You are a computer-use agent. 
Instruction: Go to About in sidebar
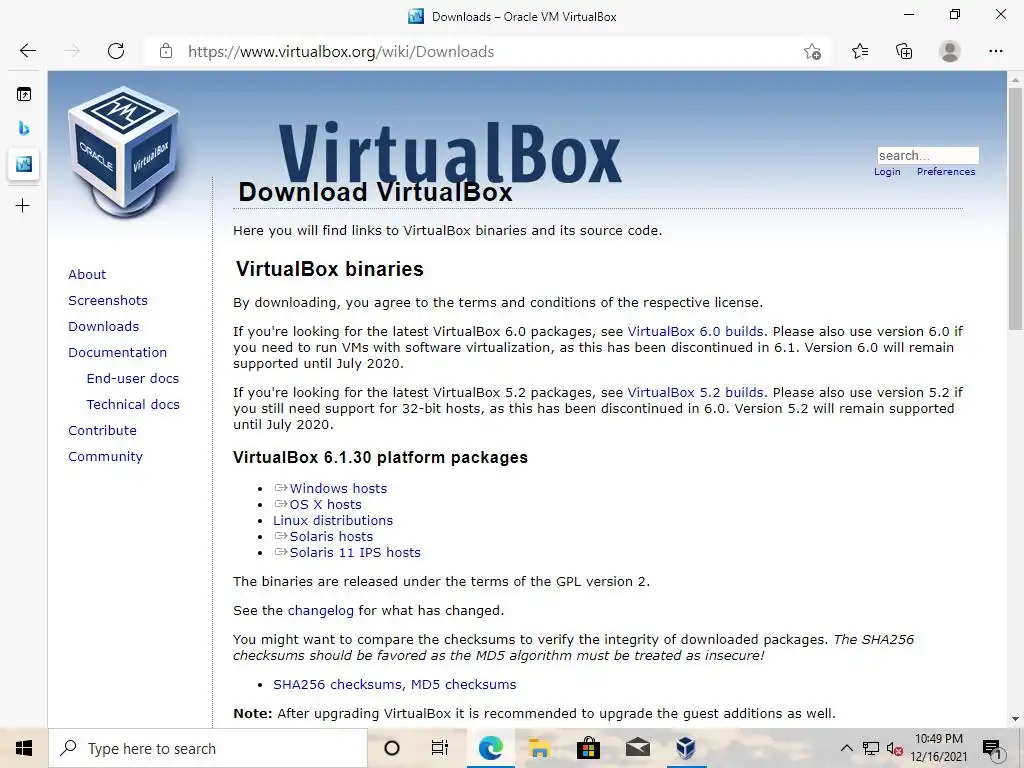87,274
